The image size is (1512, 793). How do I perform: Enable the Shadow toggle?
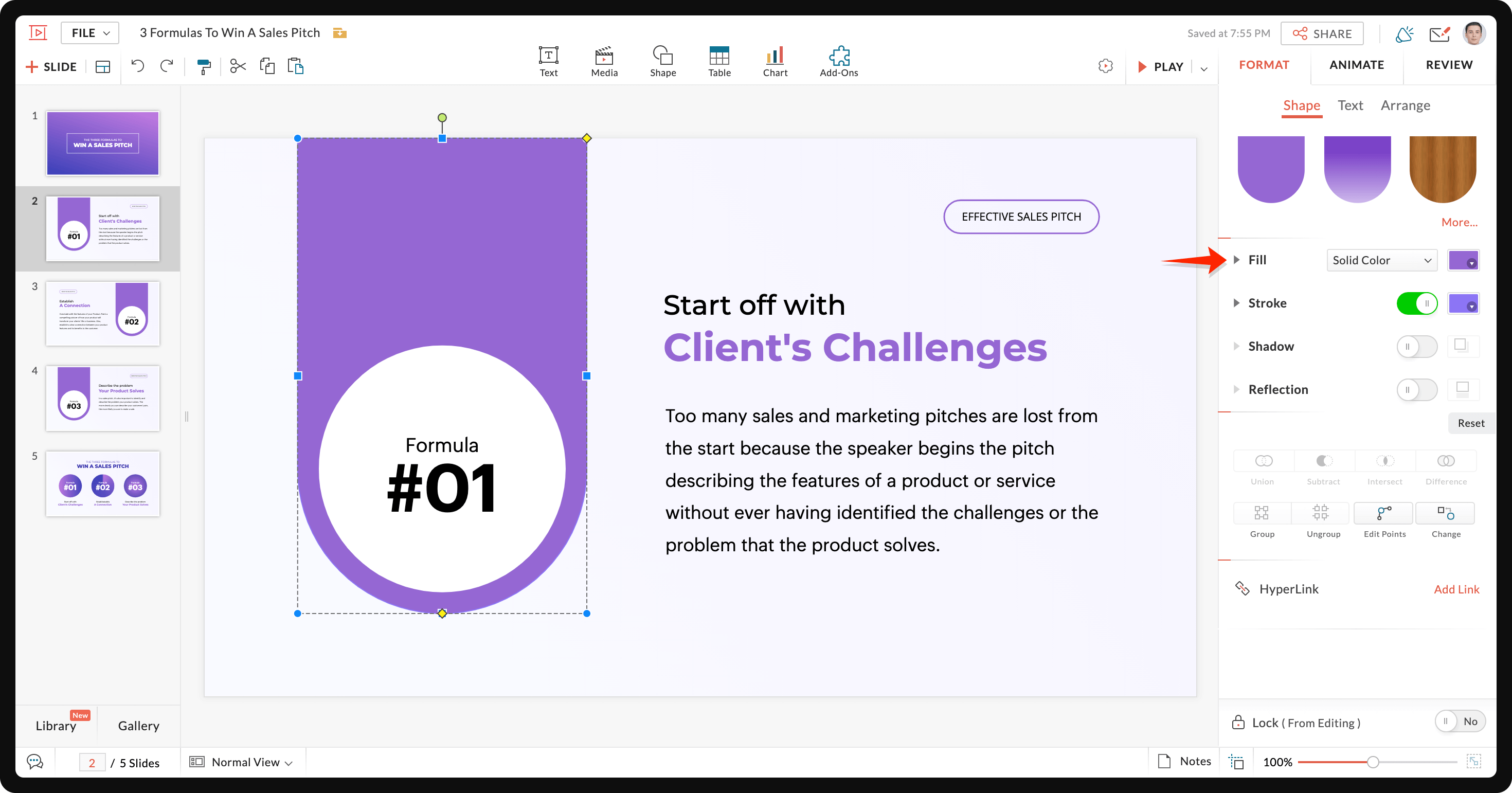click(1416, 346)
